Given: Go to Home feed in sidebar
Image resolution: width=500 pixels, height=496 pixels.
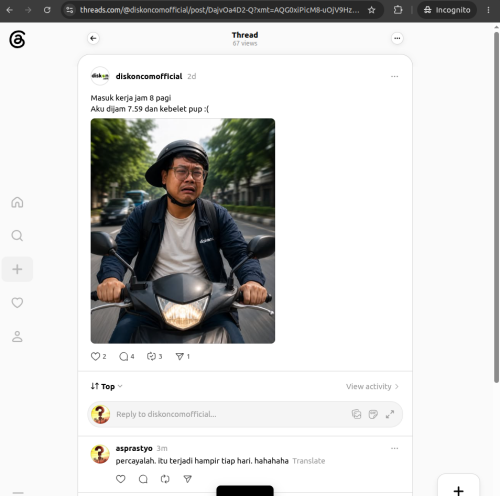Looking at the screenshot, I should tap(17, 202).
